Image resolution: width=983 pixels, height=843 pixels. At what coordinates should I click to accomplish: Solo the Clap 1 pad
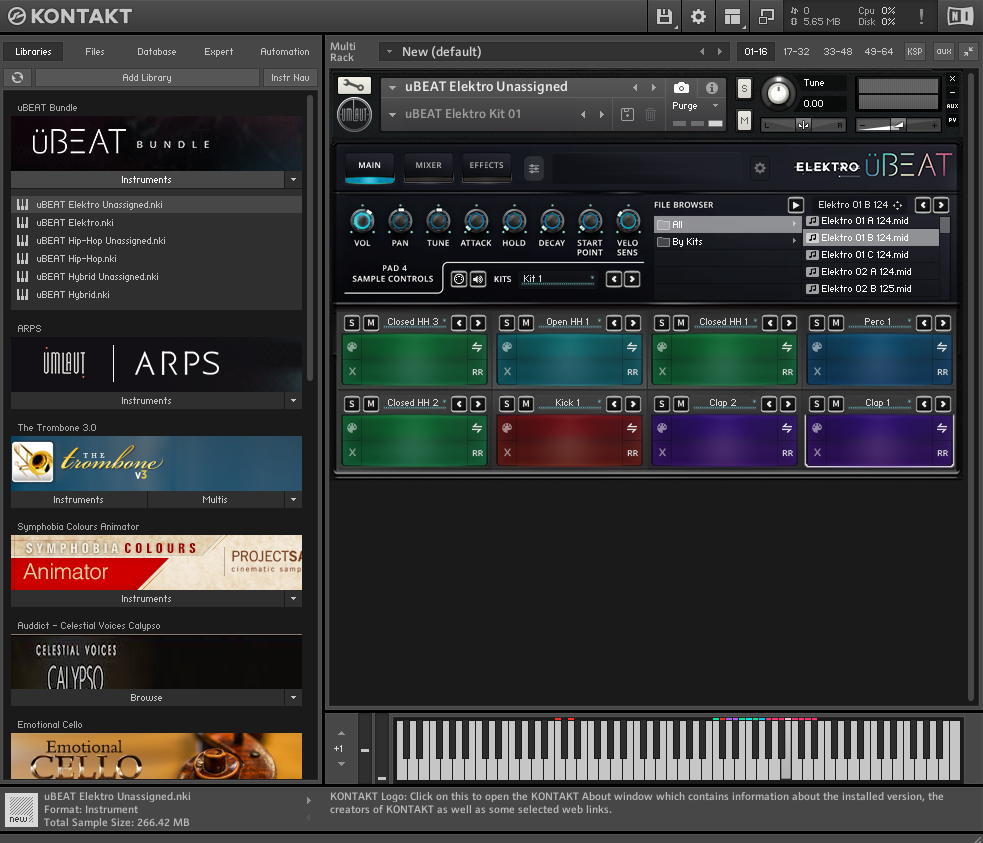point(817,404)
